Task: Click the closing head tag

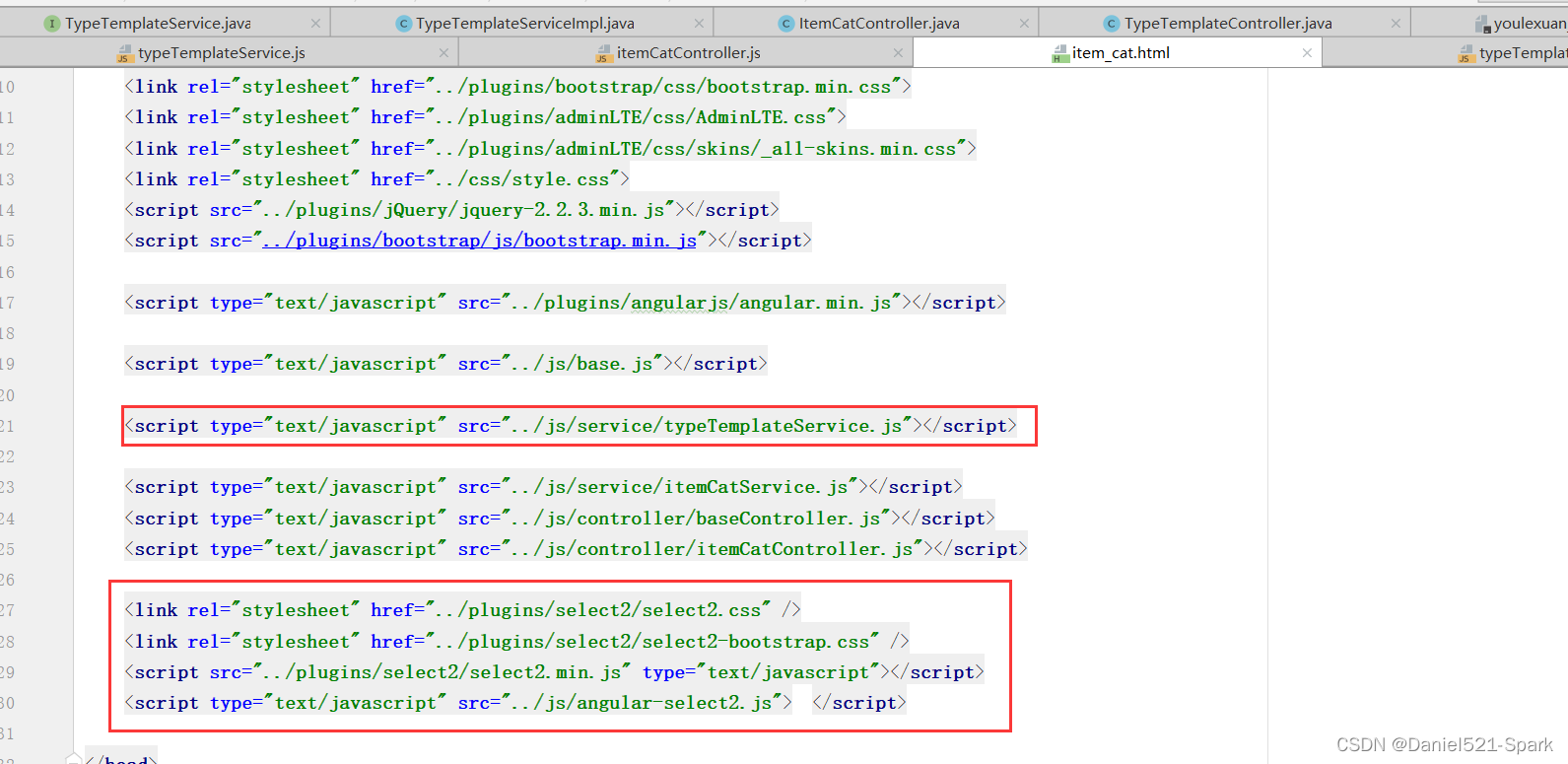Action: point(121,758)
